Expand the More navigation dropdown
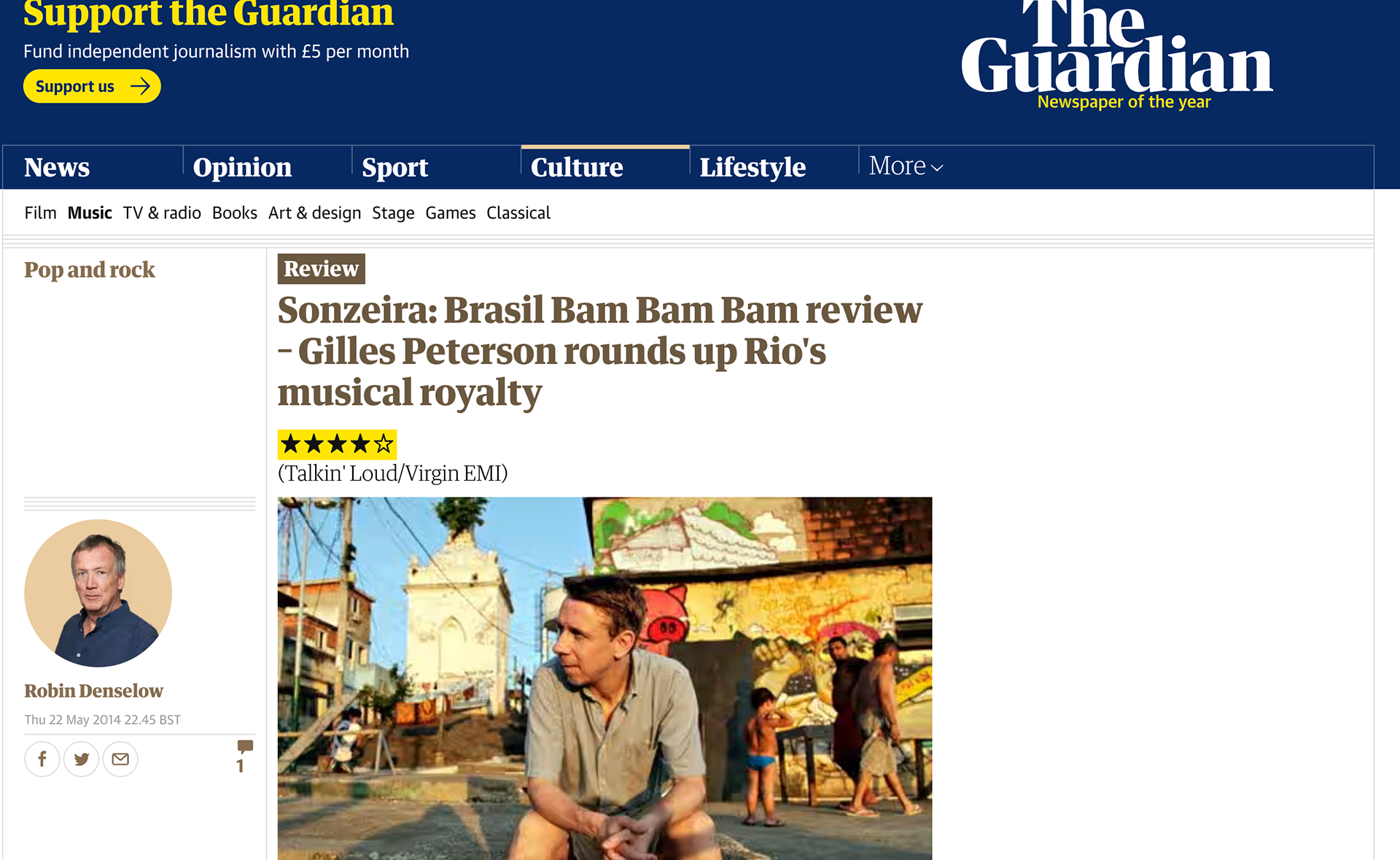The height and width of the screenshot is (860, 1400). pyautogui.click(x=906, y=166)
